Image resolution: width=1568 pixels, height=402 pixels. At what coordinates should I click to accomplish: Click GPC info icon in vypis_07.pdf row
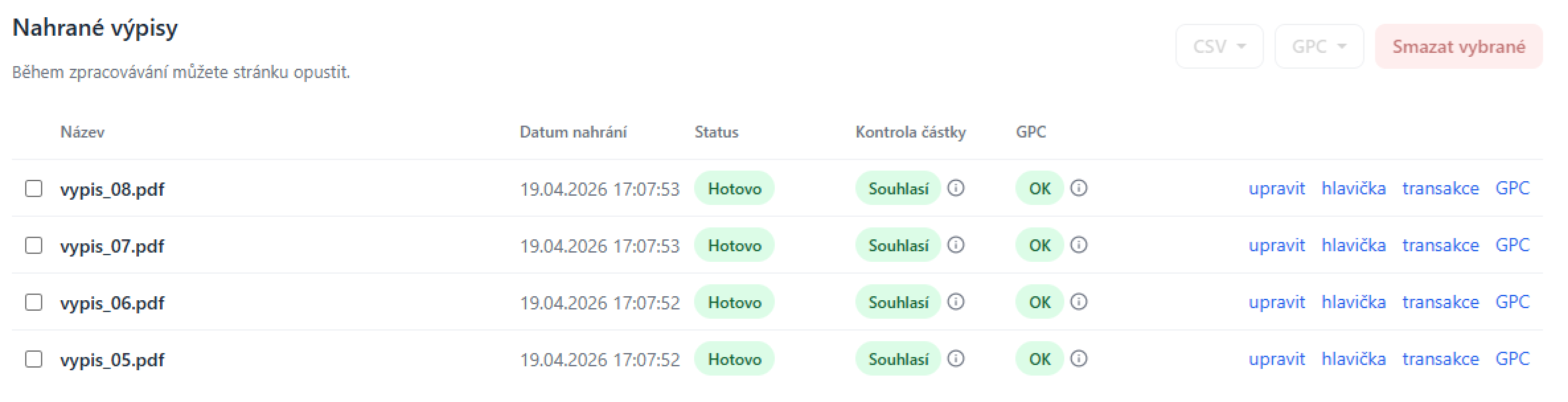[1079, 245]
